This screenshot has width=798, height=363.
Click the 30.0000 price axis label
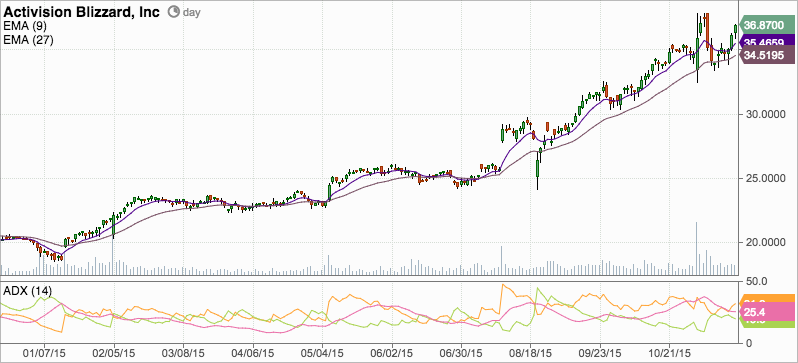pyautogui.click(x=765, y=115)
